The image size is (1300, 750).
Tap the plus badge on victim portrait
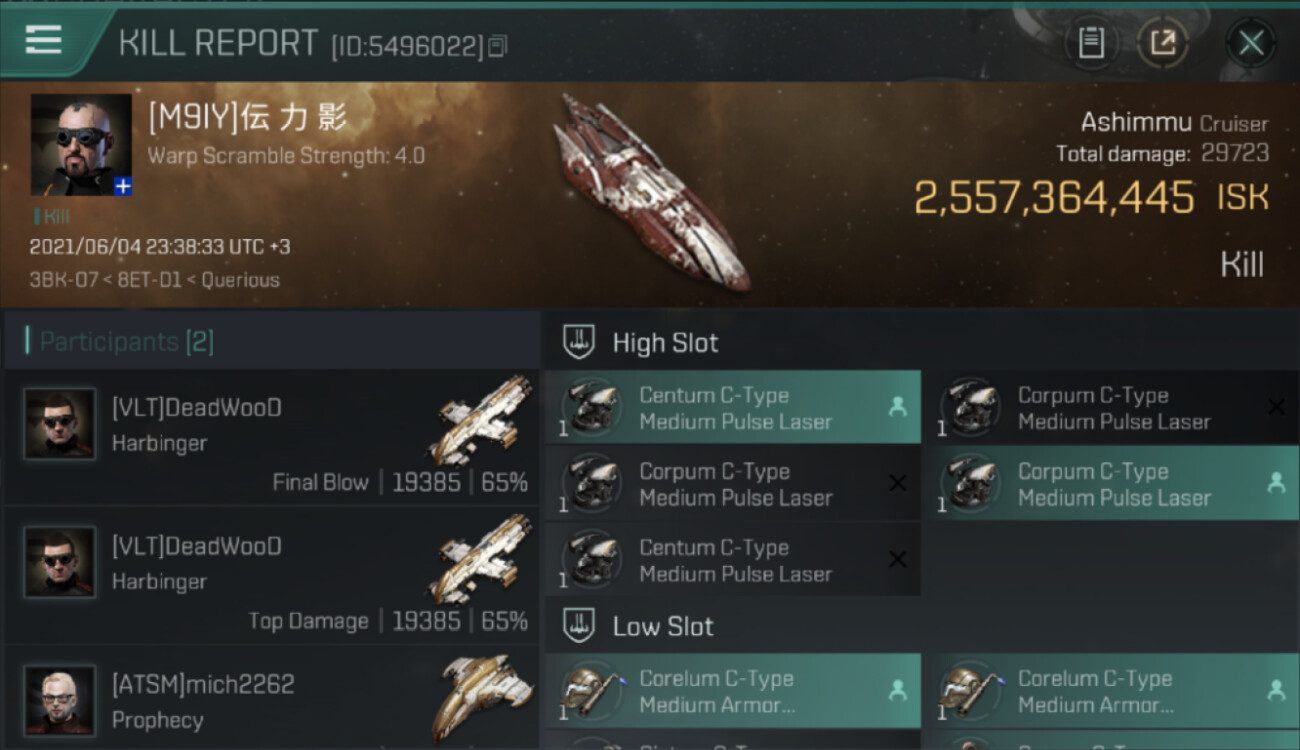click(x=122, y=186)
